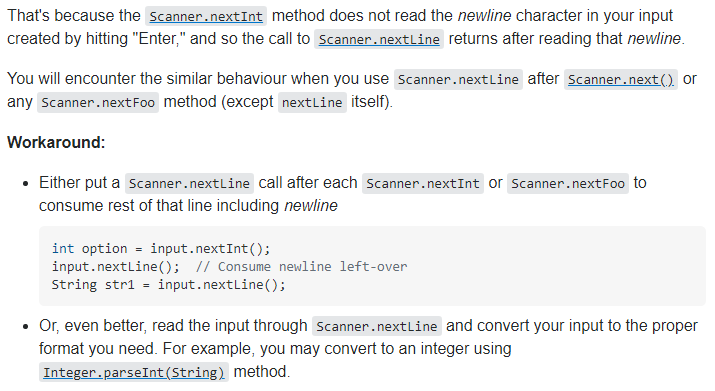This screenshot has width=715, height=391.
Task: Open the Integer.parseInt(String) link
Action: pos(134,372)
